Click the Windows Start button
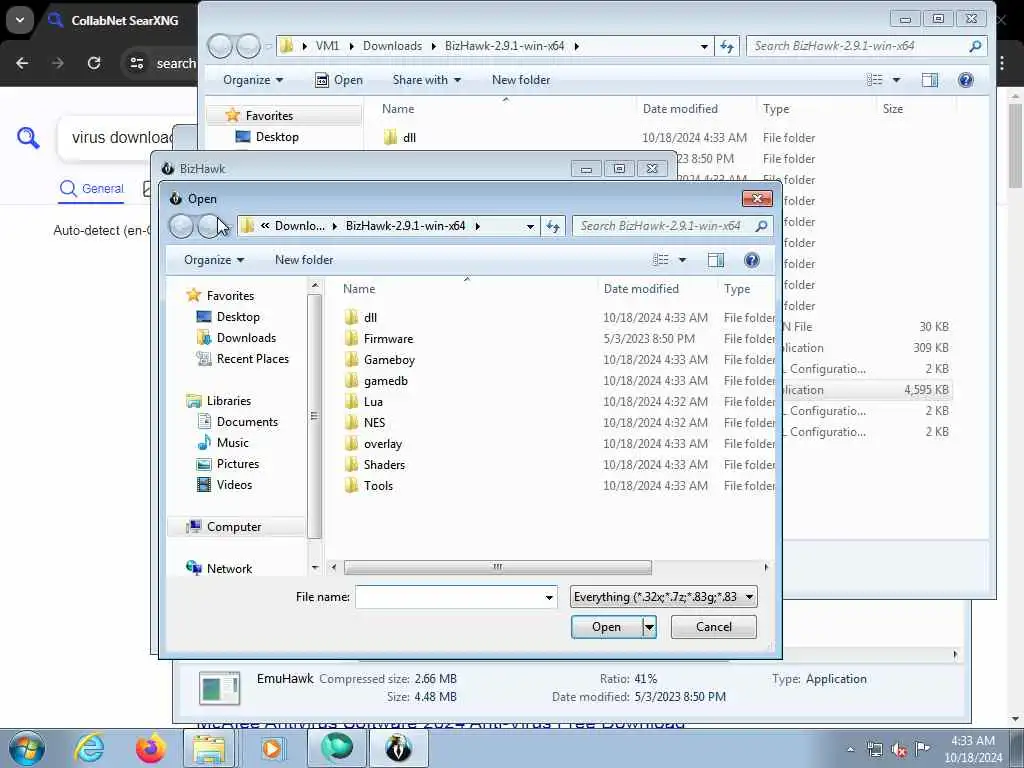Image resolution: width=1024 pixels, height=768 pixels. pos(27,748)
